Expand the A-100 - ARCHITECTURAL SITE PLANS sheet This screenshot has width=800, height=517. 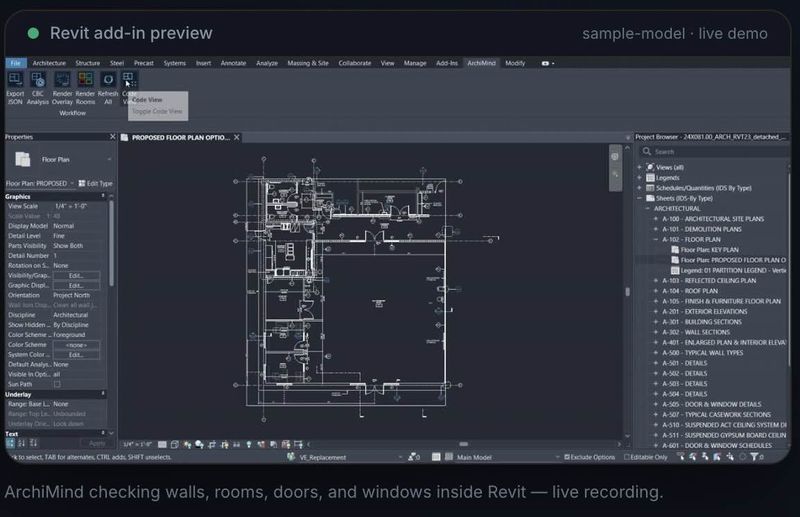(656, 218)
